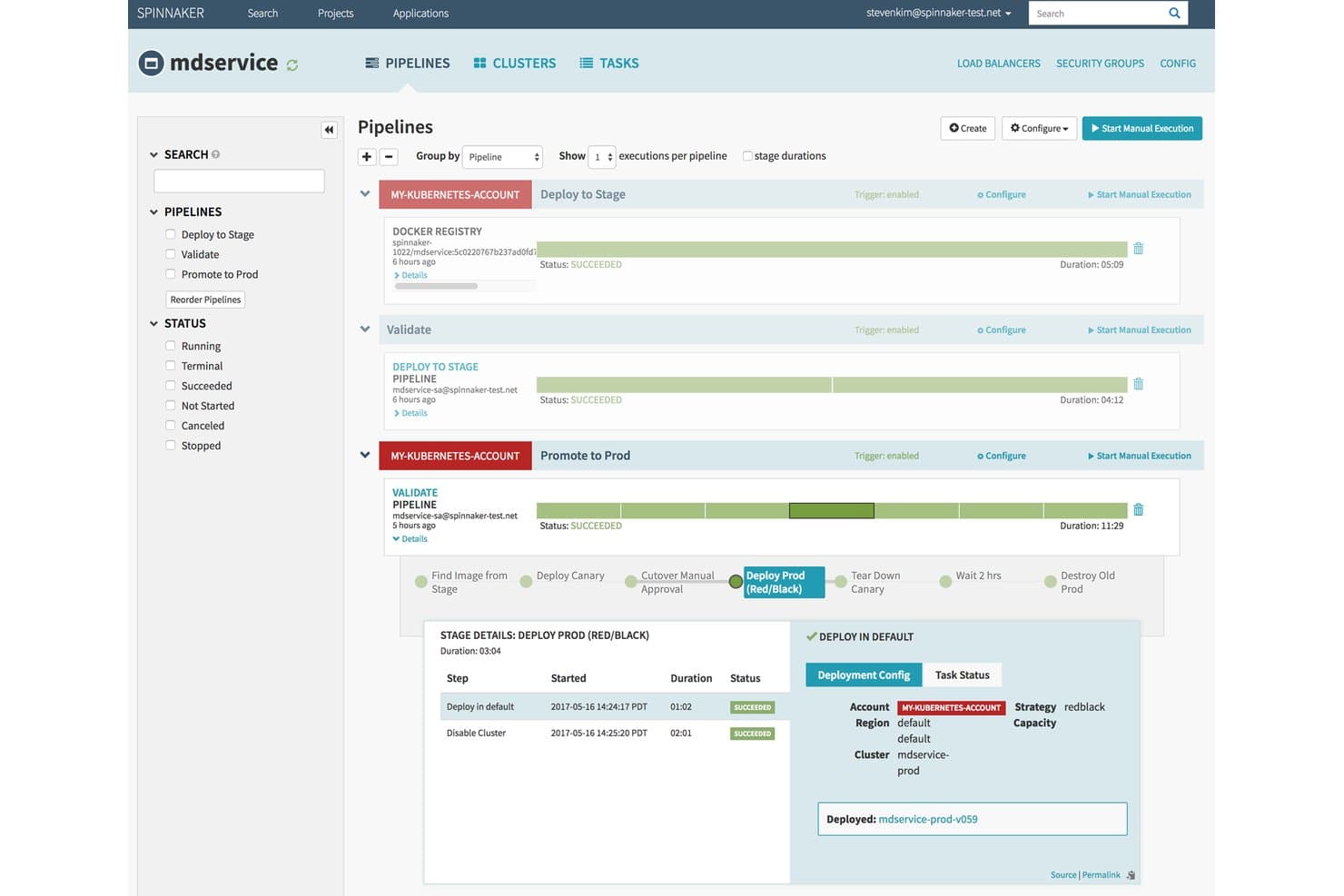Open the Configure dropdown button

tap(1039, 128)
